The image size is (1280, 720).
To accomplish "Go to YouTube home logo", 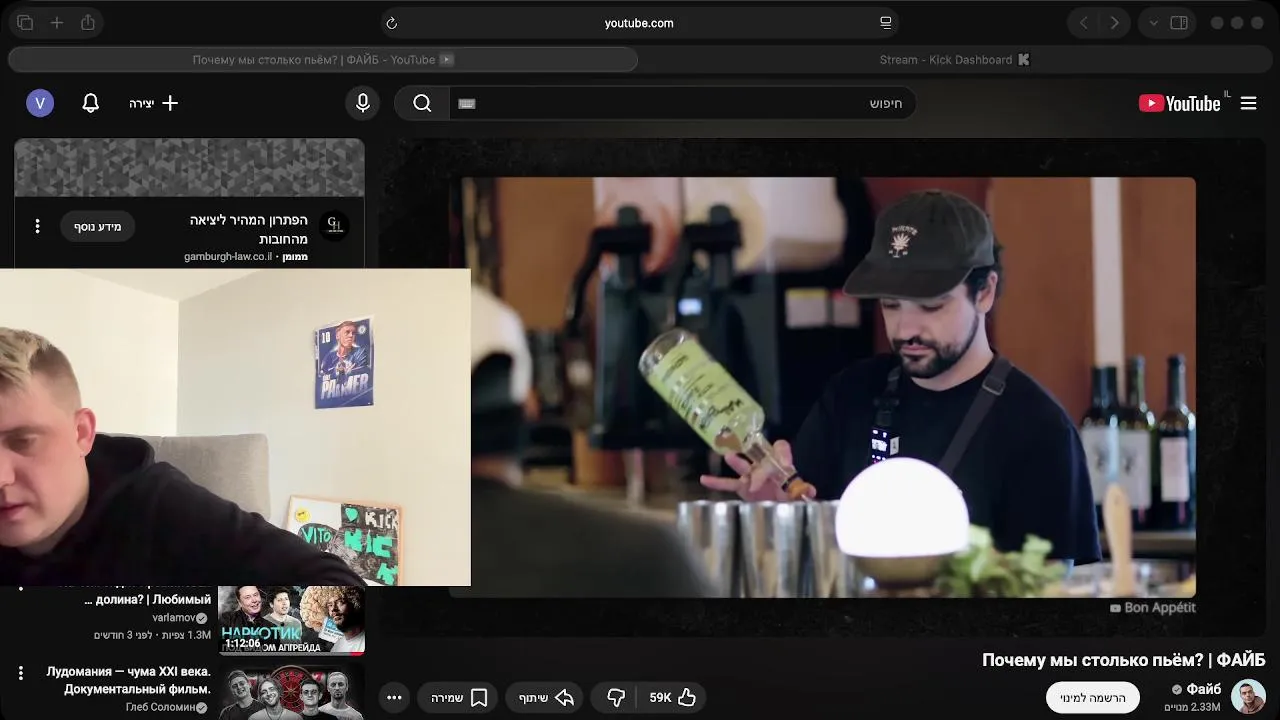I will tap(1180, 103).
